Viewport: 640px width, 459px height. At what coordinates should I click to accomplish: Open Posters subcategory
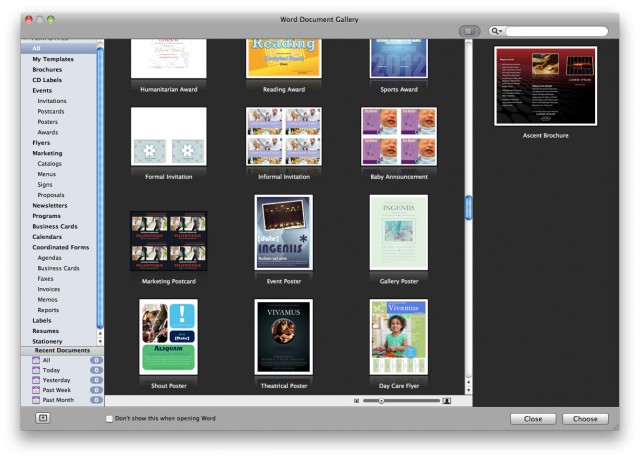point(48,122)
